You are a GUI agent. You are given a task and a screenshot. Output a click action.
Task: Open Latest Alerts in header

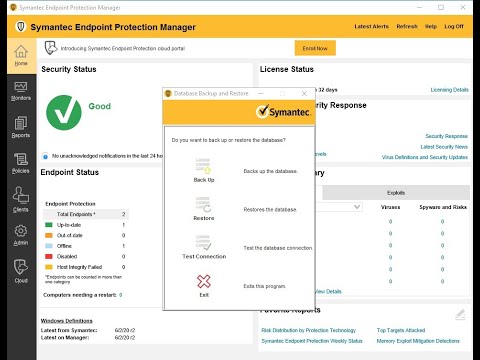(371, 26)
